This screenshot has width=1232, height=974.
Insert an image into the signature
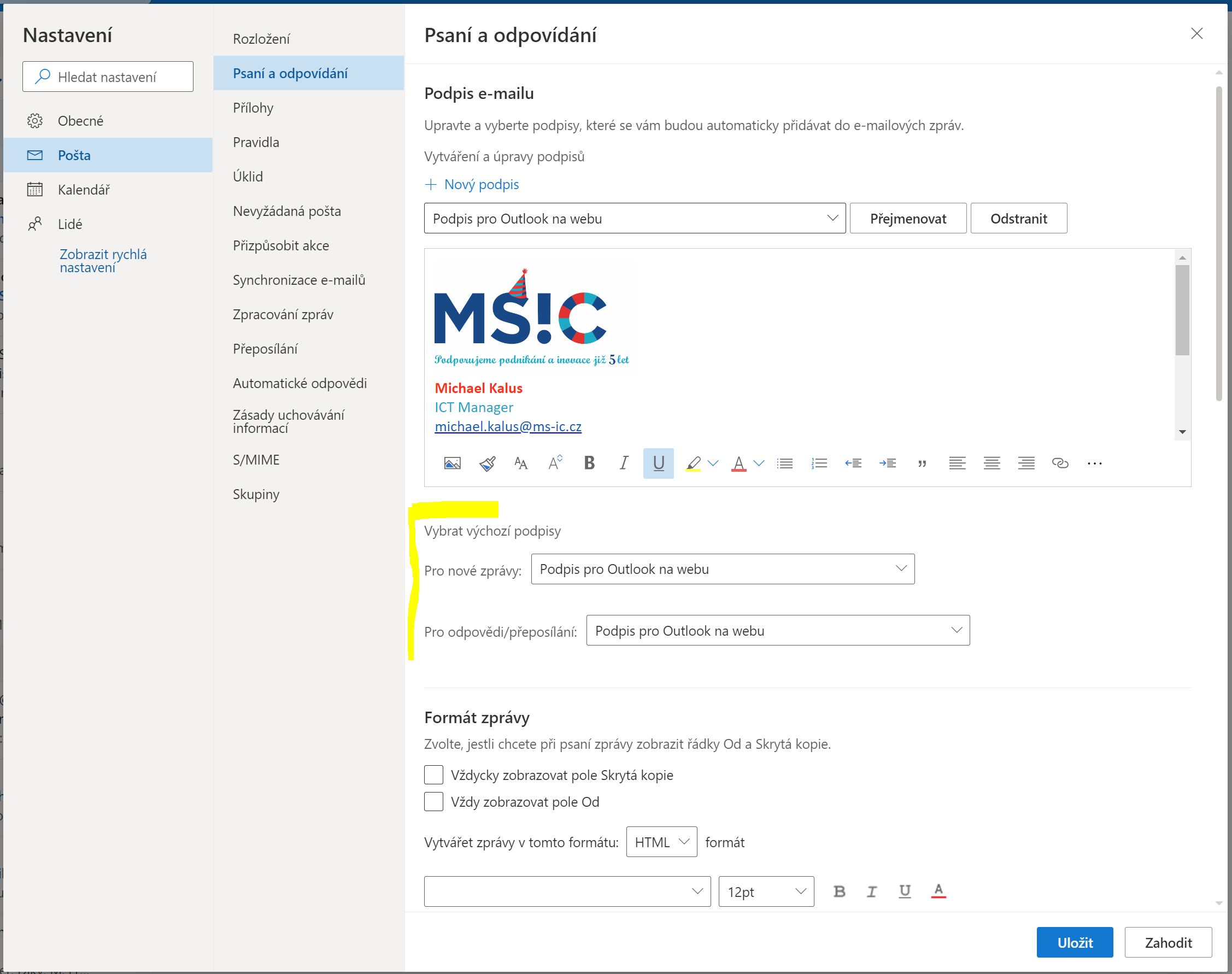pyautogui.click(x=452, y=463)
